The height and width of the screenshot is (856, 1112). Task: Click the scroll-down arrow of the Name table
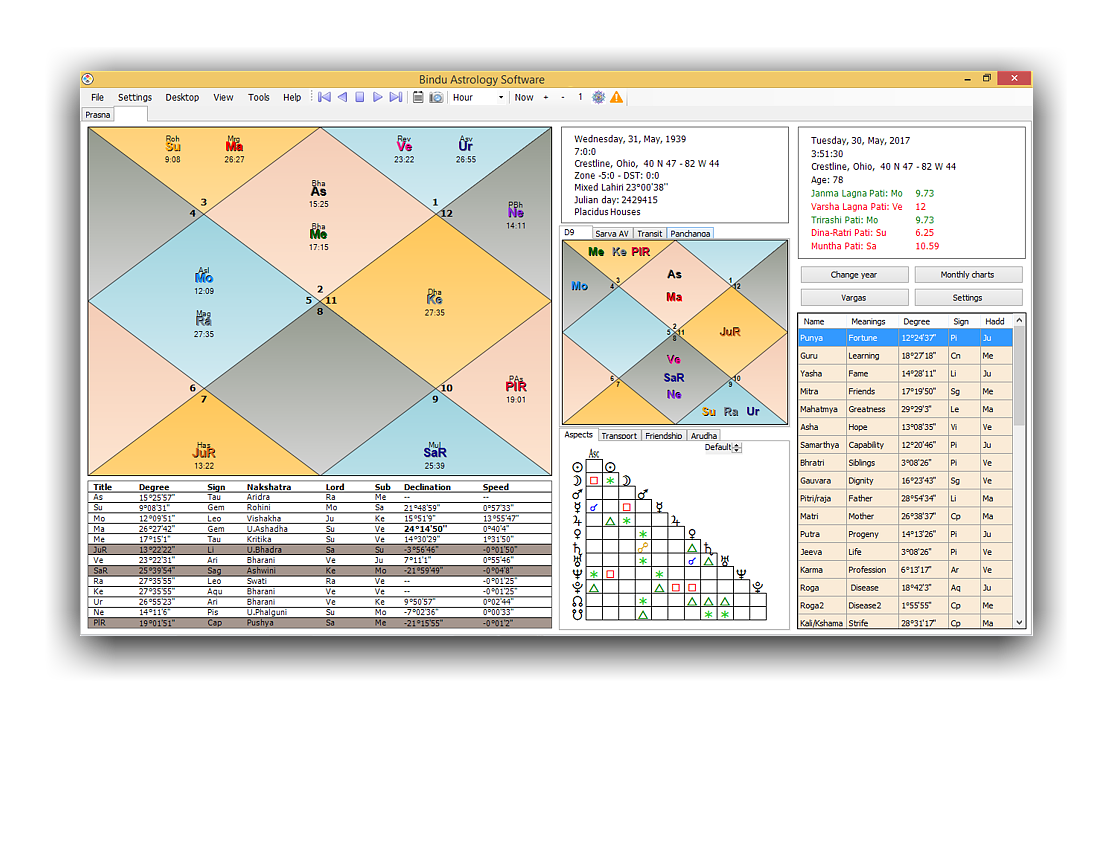1019,623
